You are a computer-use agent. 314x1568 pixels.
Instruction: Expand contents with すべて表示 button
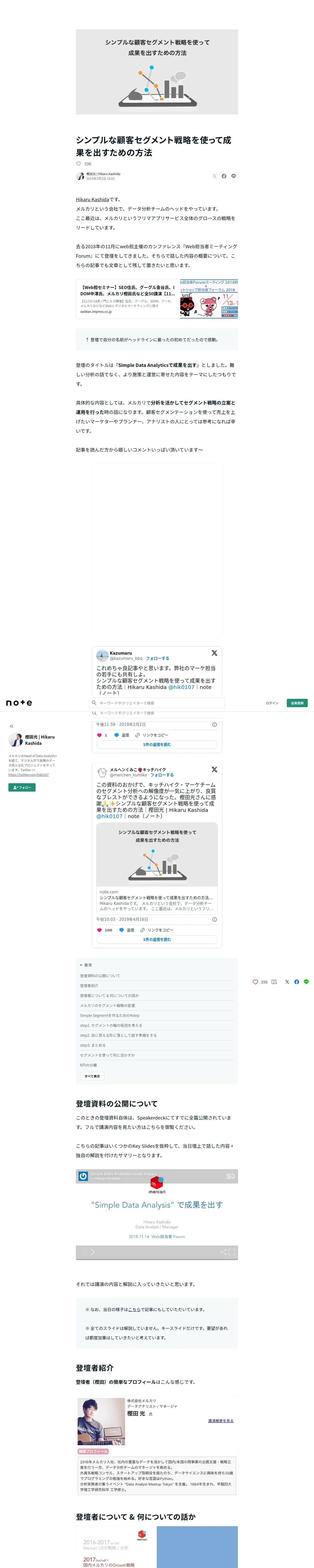(x=92, y=1076)
